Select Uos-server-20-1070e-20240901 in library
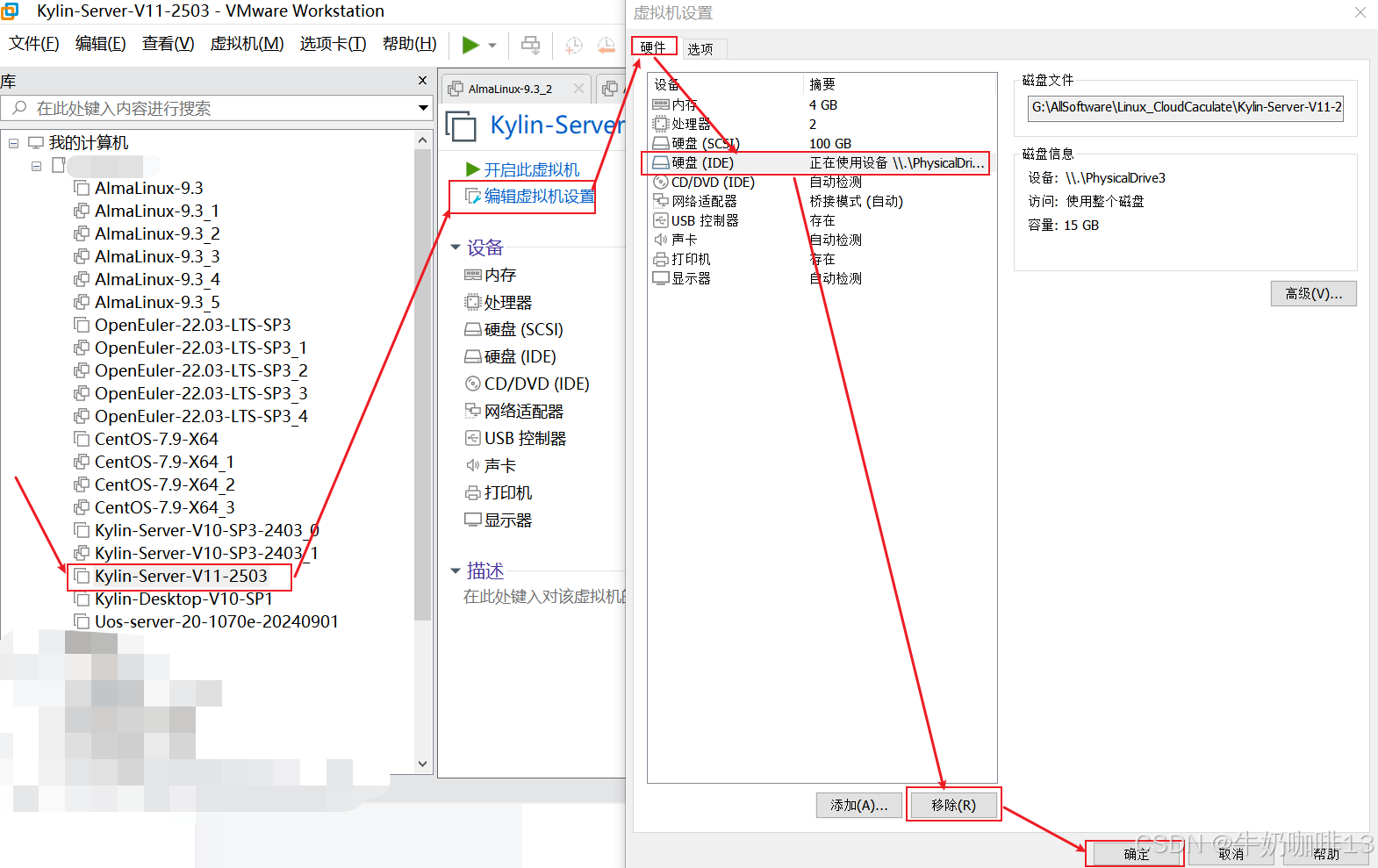Image resolution: width=1378 pixels, height=868 pixels. pos(217,621)
